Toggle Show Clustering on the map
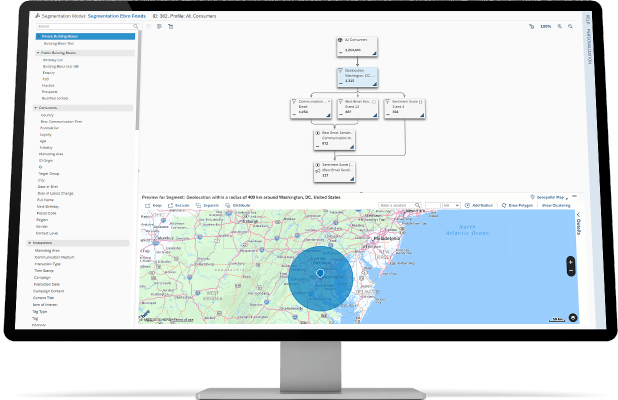 point(556,205)
